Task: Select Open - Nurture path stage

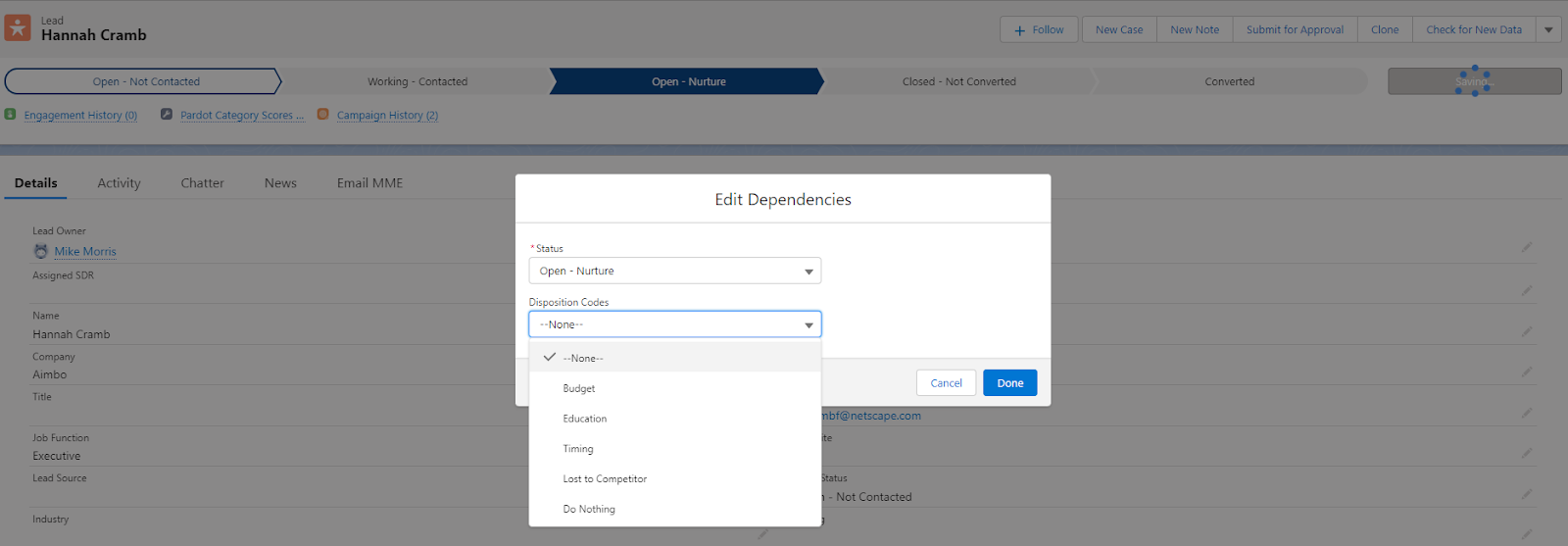Action: (x=688, y=81)
